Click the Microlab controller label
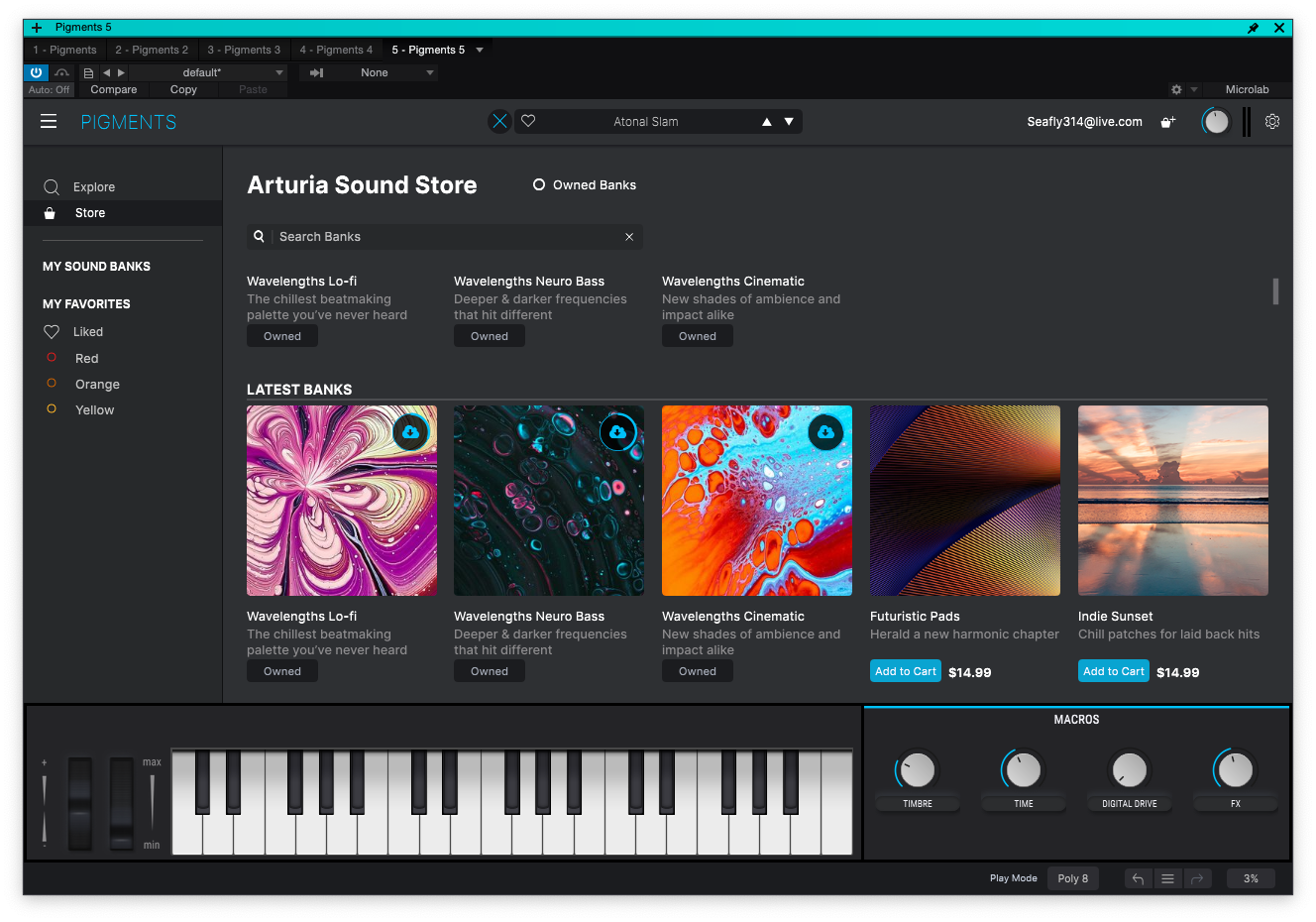 pyautogui.click(x=1247, y=89)
